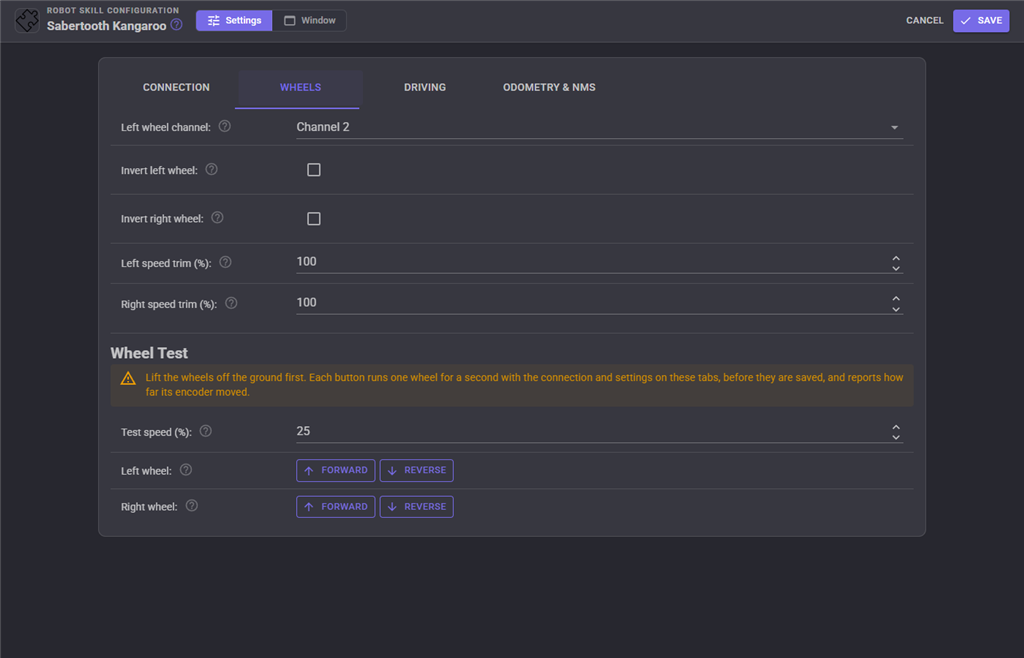Open help for Right speed trim
Screen dimensions: 1024x658
pos(231,303)
